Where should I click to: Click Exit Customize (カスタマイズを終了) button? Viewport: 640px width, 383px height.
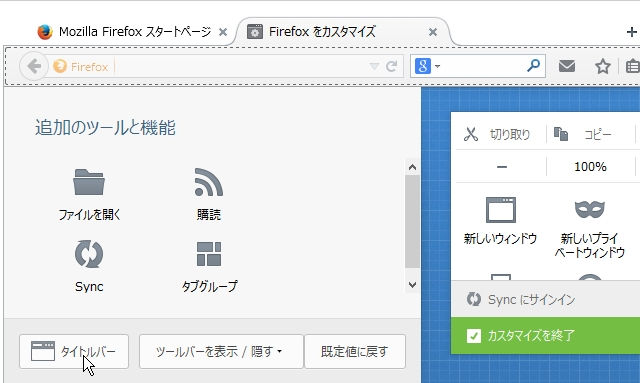[x=545, y=336]
